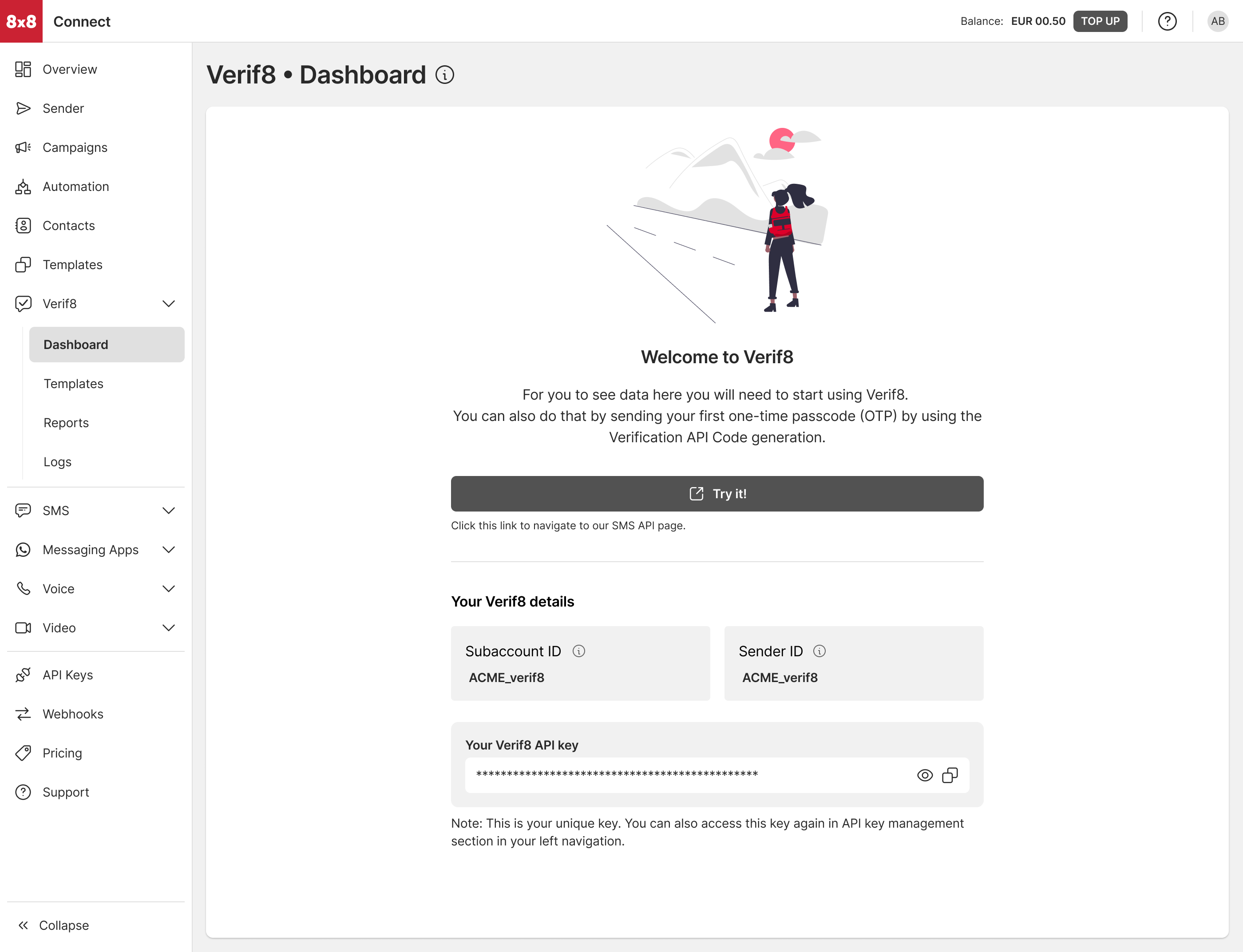The height and width of the screenshot is (952, 1243).
Task: Click the Try it! button
Action: pyautogui.click(x=717, y=494)
